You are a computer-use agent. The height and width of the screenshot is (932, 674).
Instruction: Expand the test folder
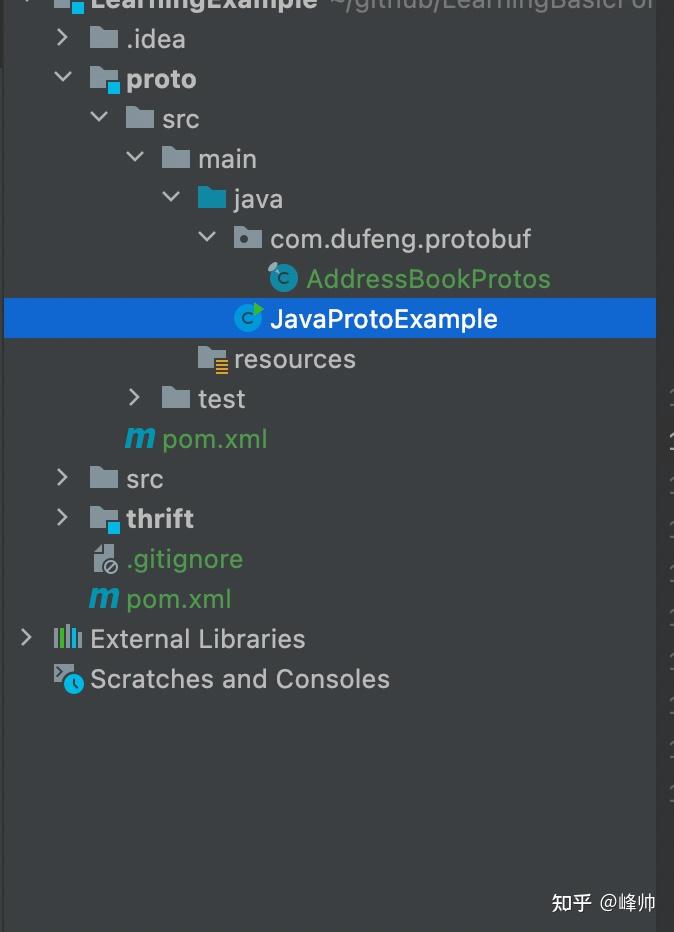click(x=134, y=398)
